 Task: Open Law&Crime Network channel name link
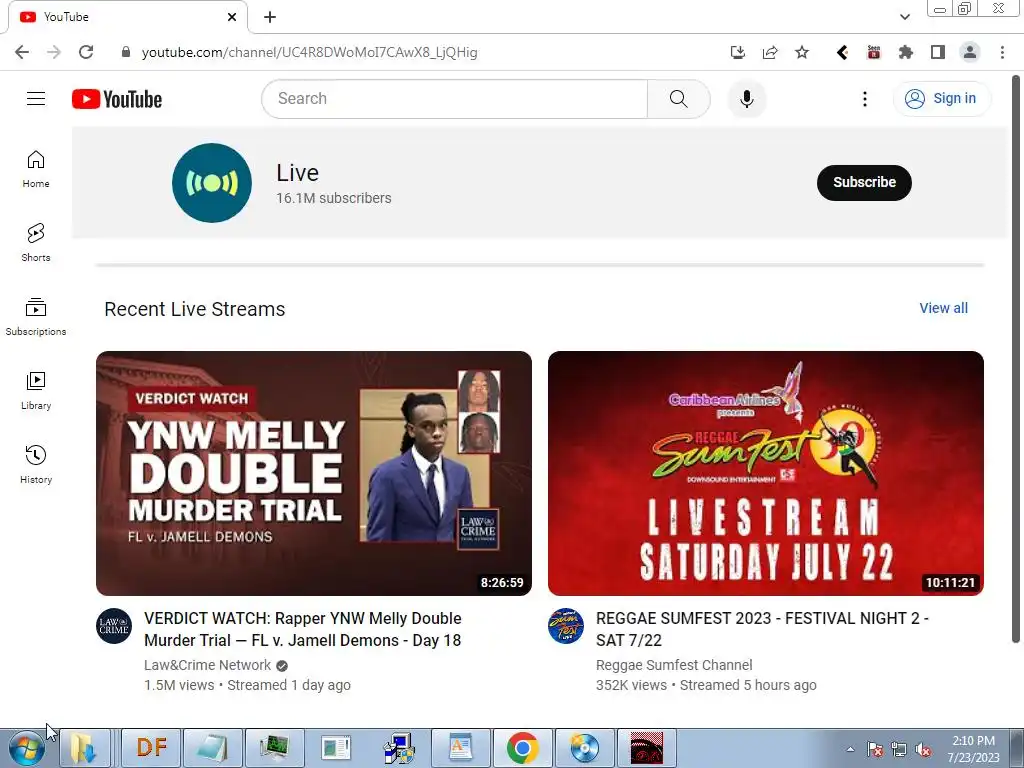tap(208, 665)
